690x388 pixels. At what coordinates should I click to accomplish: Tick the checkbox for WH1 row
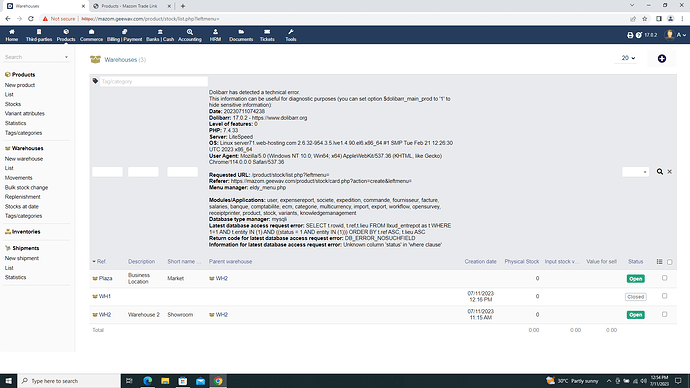[x=664, y=296]
